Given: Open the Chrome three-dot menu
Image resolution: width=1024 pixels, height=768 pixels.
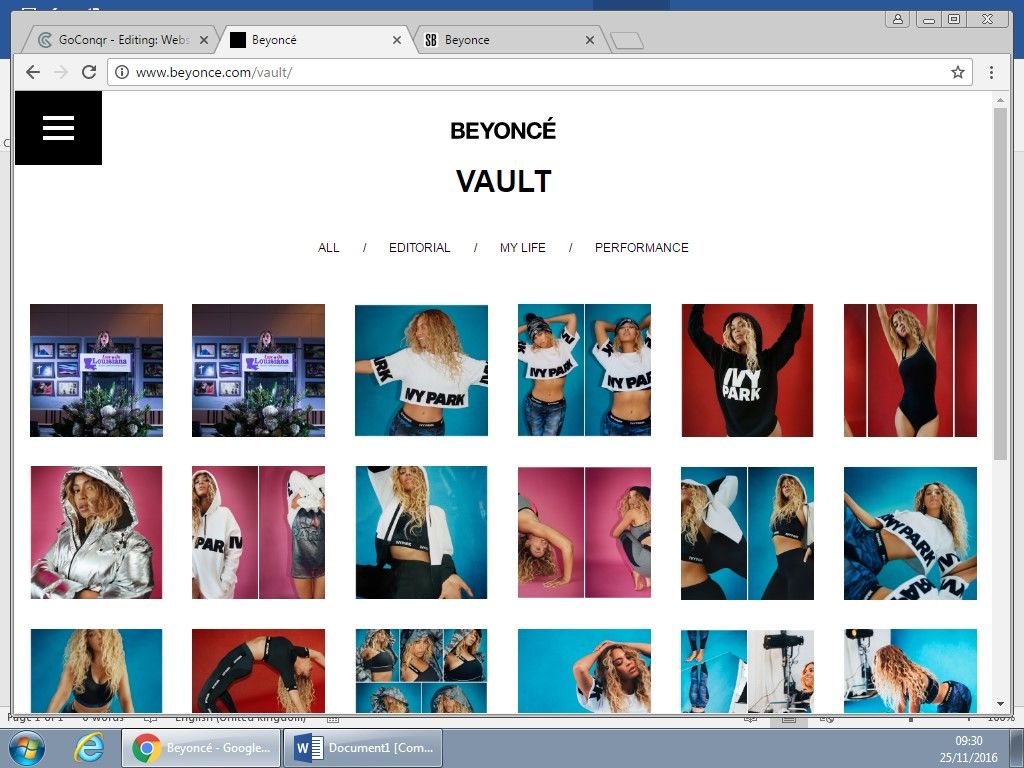Looking at the screenshot, I should tap(991, 72).
